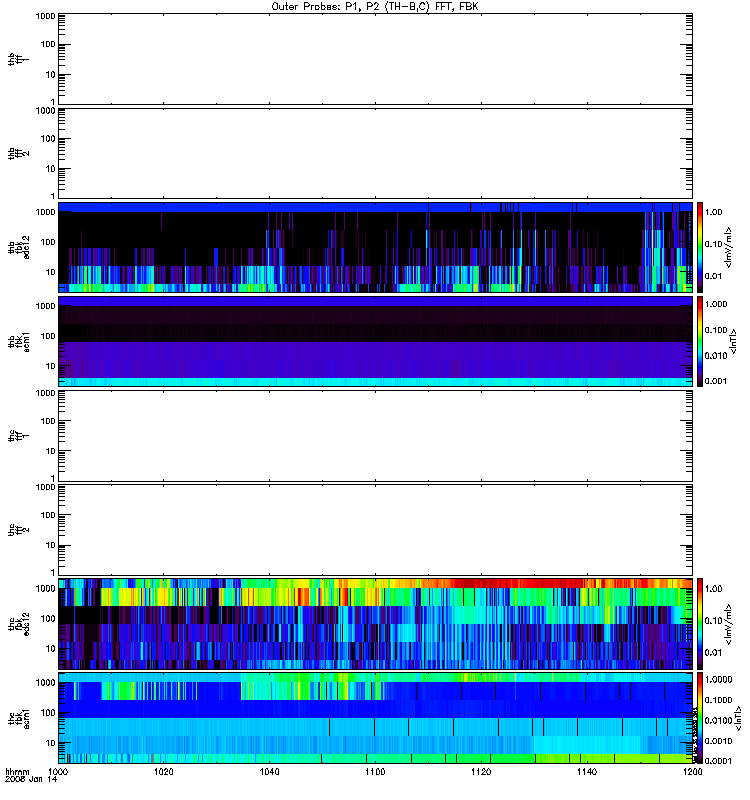The width and height of the screenshot is (750, 800).
Task: Select the thb fbk scm1 spectrogram panel
Action: [x=375, y=341]
